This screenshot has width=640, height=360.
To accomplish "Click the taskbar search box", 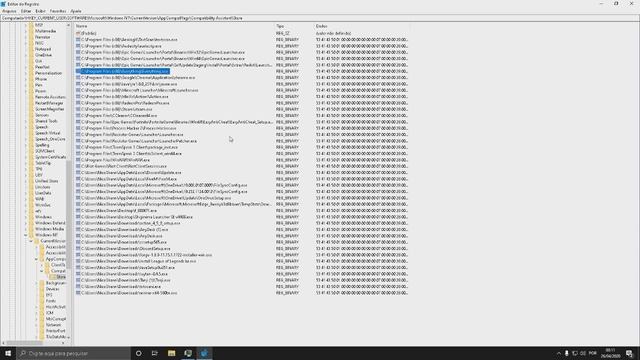I will pyautogui.click(x=73, y=353).
